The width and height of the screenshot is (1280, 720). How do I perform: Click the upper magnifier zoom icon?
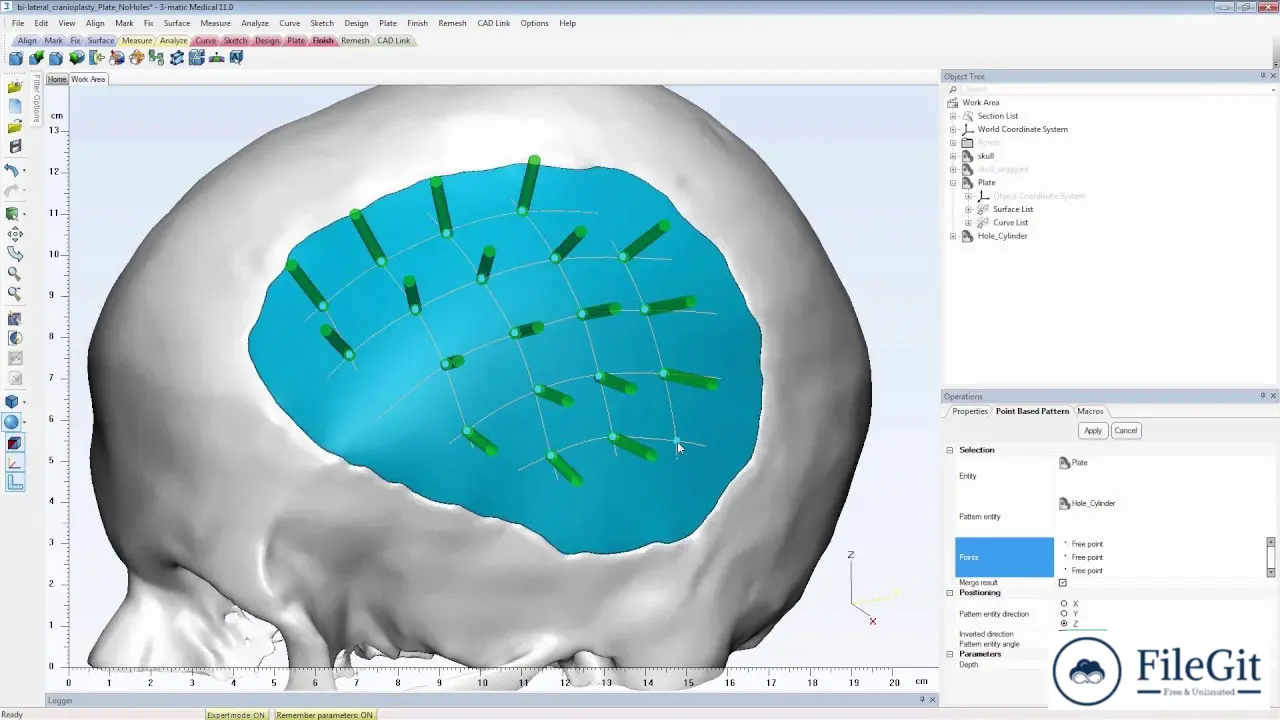14,274
